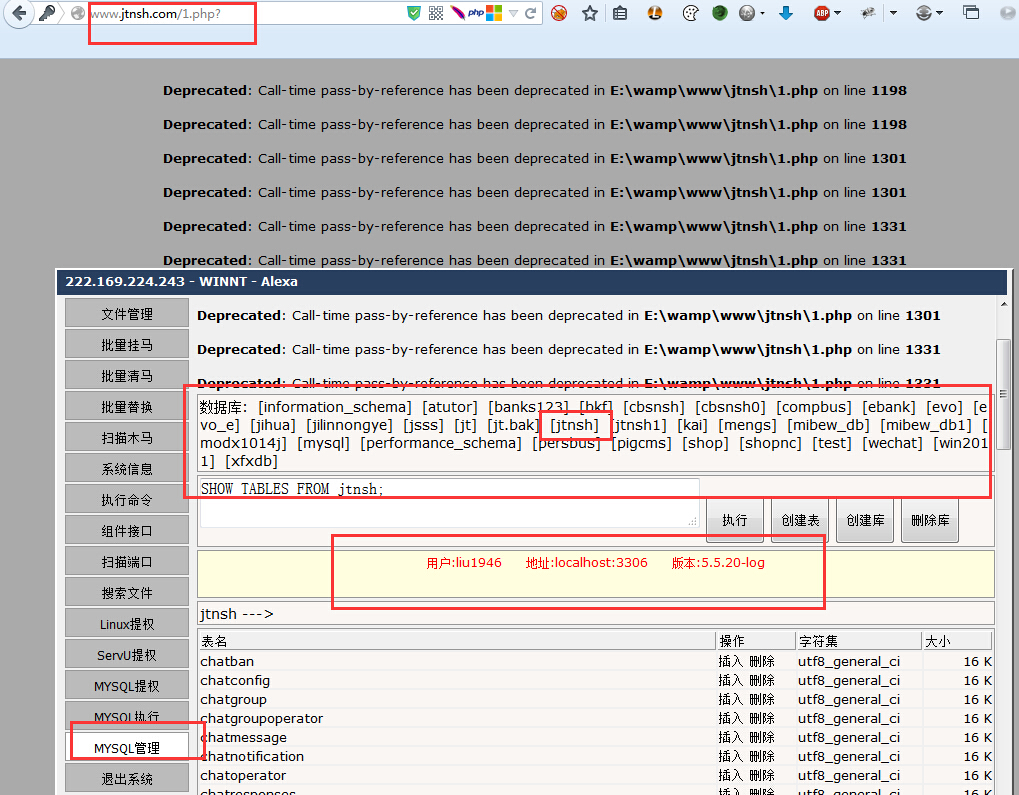Open the [wechat] database link
The height and width of the screenshot is (795, 1019).
click(x=892, y=443)
